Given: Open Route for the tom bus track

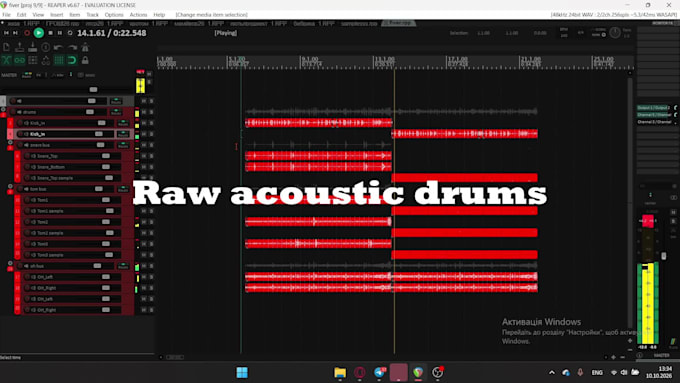Looking at the screenshot, I should (x=123, y=189).
